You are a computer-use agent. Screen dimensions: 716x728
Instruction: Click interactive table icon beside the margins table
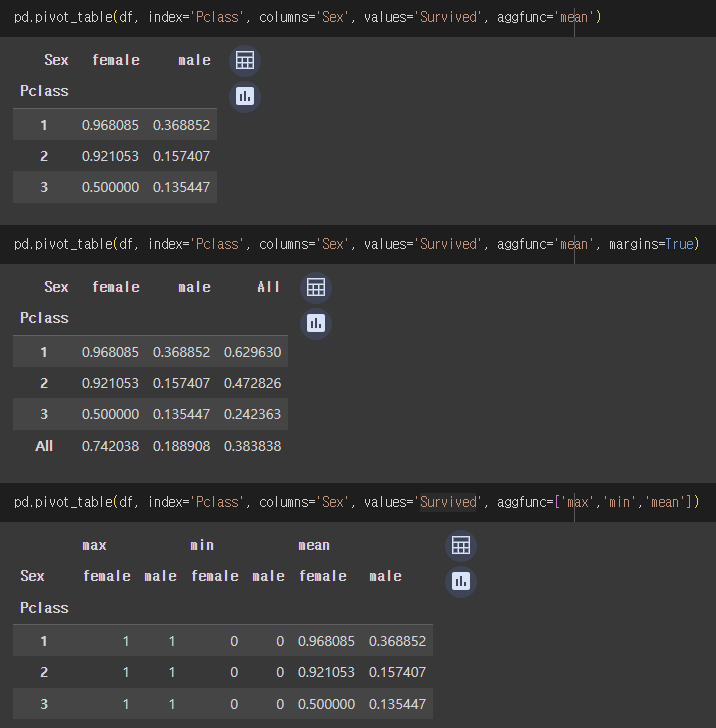pyautogui.click(x=316, y=287)
